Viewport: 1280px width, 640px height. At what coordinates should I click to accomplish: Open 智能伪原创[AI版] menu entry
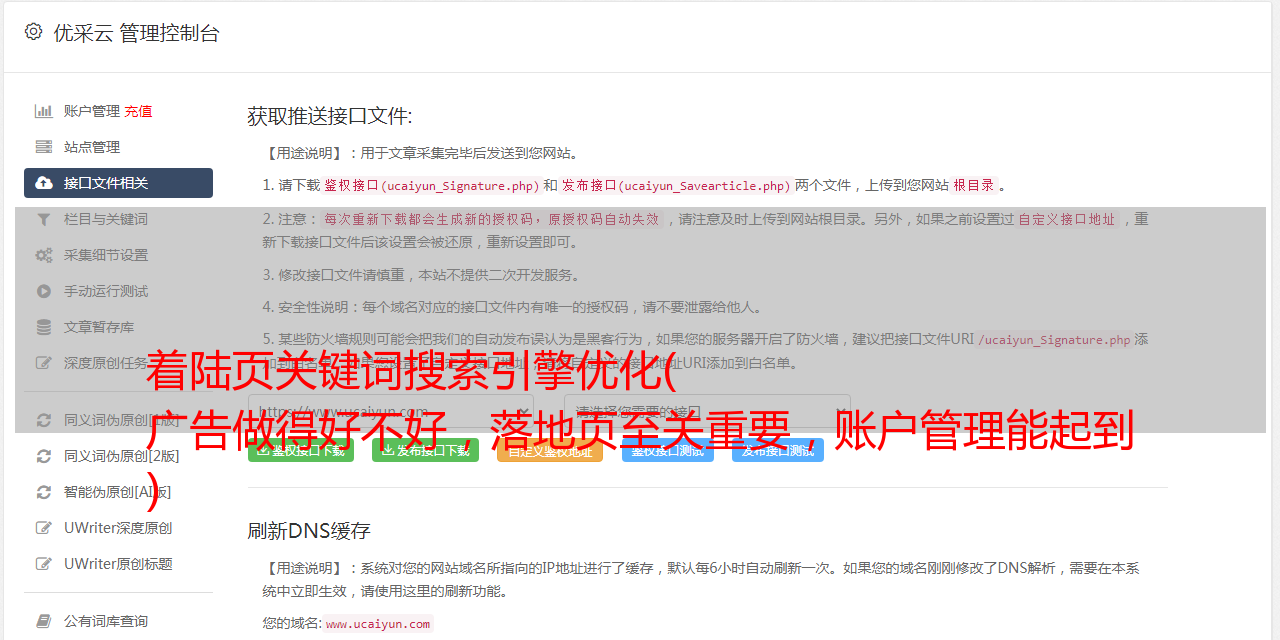click(118, 492)
